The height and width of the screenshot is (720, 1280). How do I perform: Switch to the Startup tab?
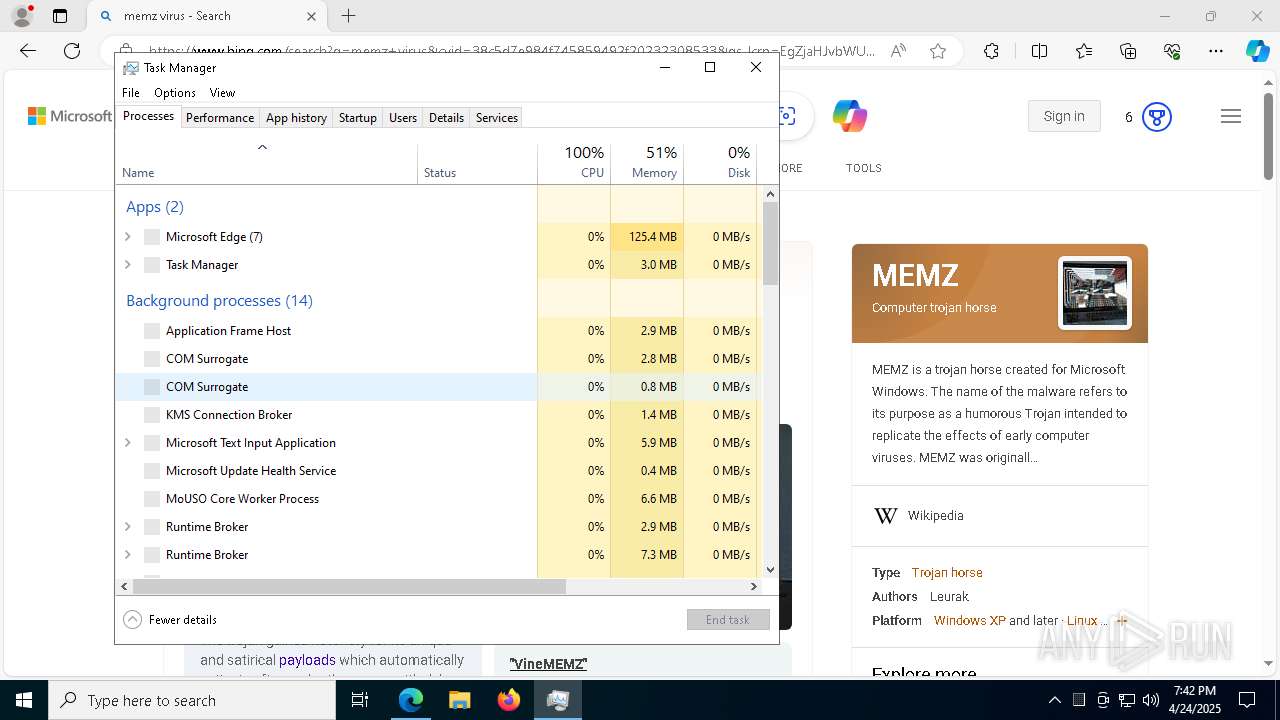point(357,118)
